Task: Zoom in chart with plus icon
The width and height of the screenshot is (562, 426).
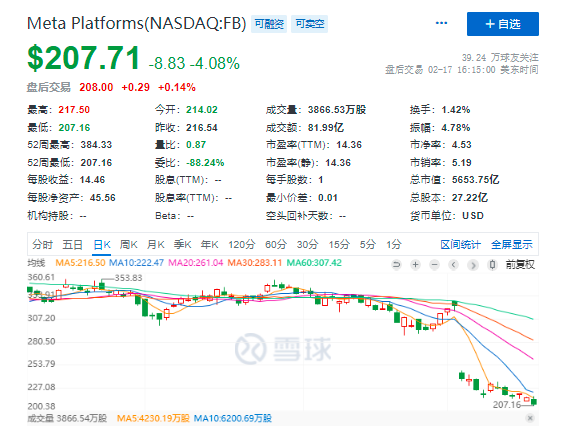Action: click(415, 265)
